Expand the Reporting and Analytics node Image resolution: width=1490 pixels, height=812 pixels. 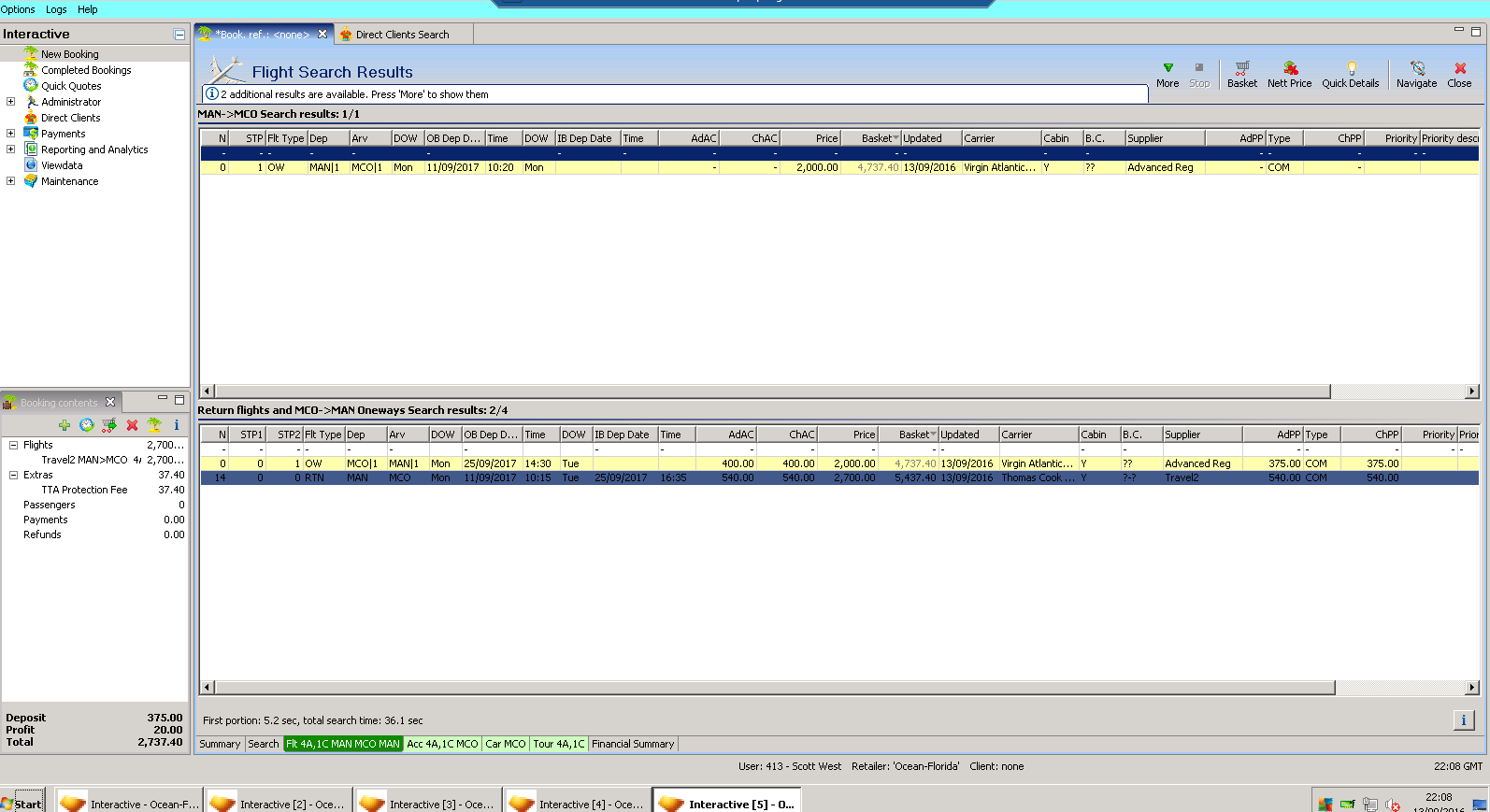10,150
